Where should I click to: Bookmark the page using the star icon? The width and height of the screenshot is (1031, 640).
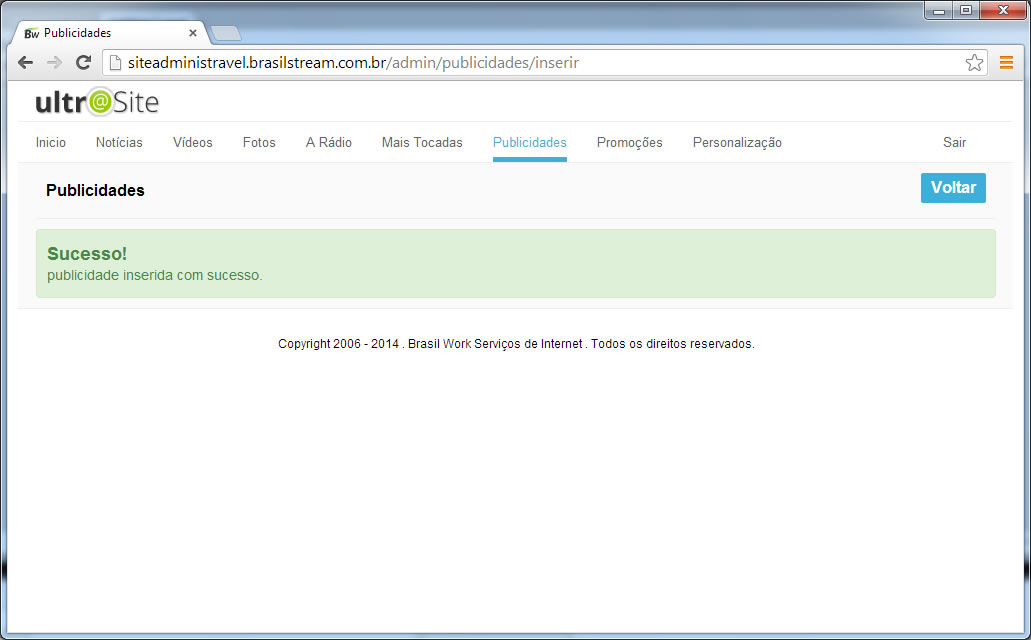coord(974,62)
